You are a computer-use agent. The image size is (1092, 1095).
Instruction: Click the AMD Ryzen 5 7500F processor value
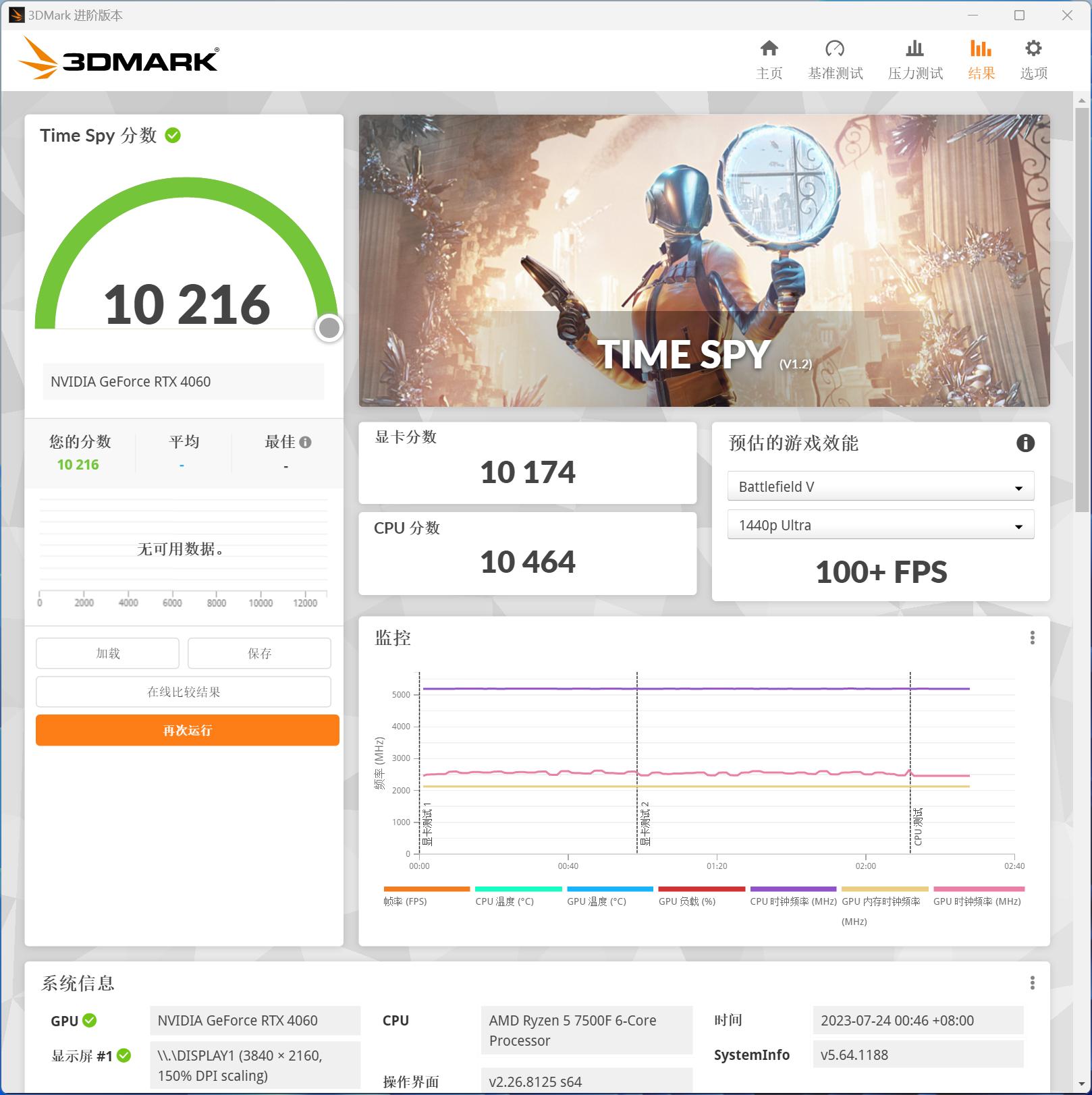pyautogui.click(x=586, y=1030)
